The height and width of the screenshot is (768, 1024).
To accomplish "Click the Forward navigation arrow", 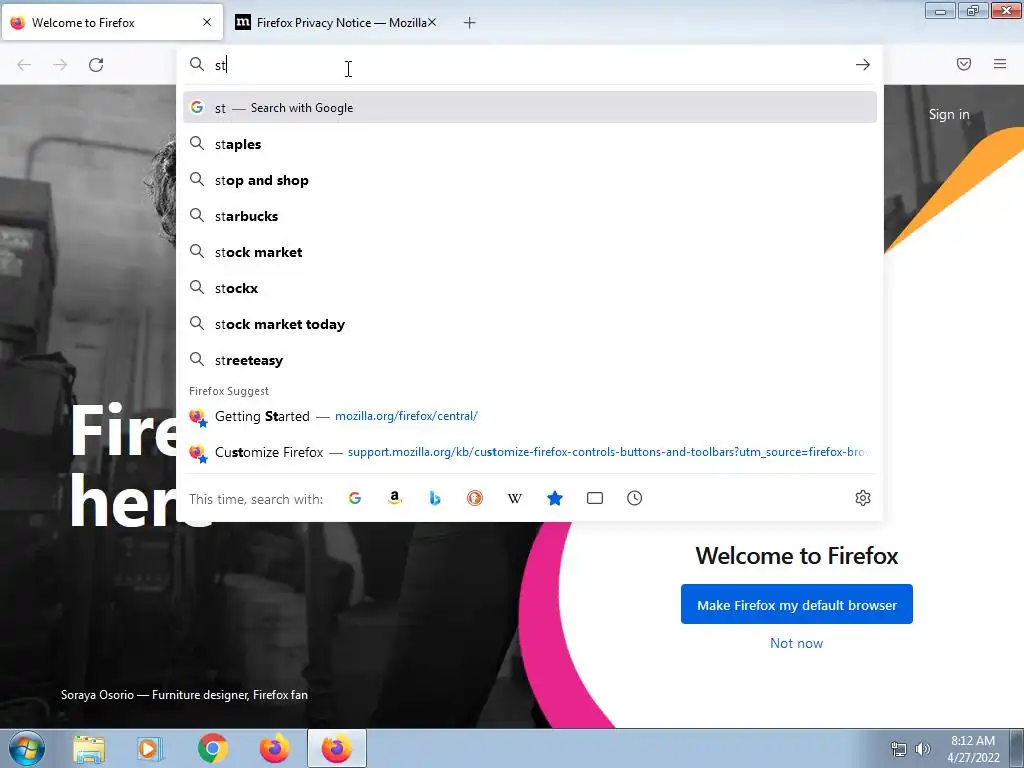I will coord(60,65).
